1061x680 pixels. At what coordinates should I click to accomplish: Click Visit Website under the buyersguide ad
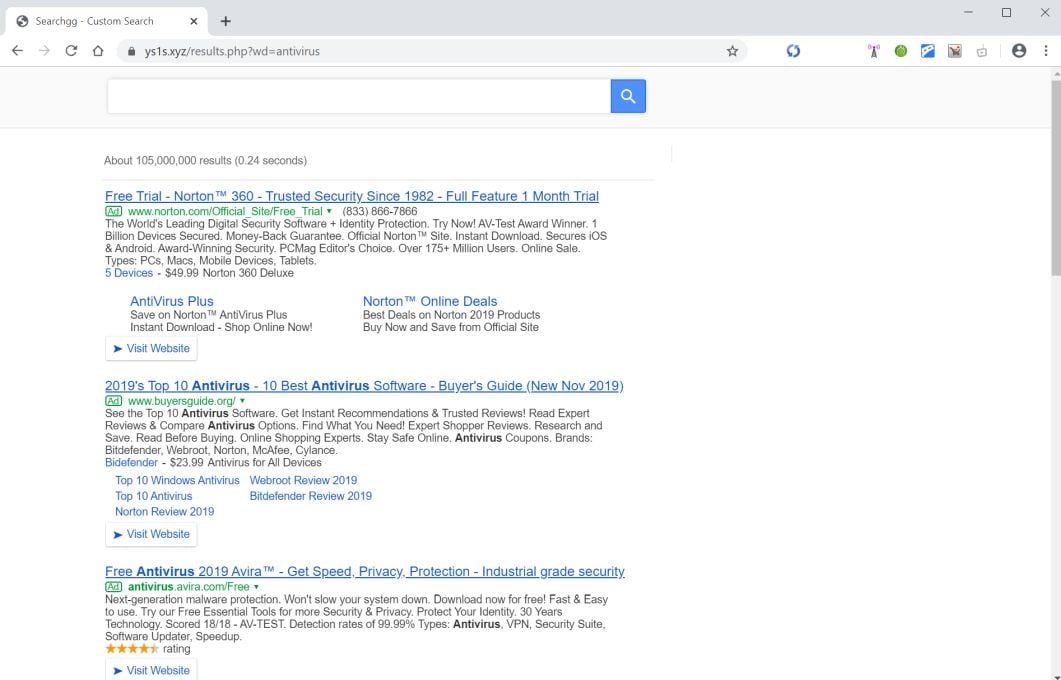152,535
